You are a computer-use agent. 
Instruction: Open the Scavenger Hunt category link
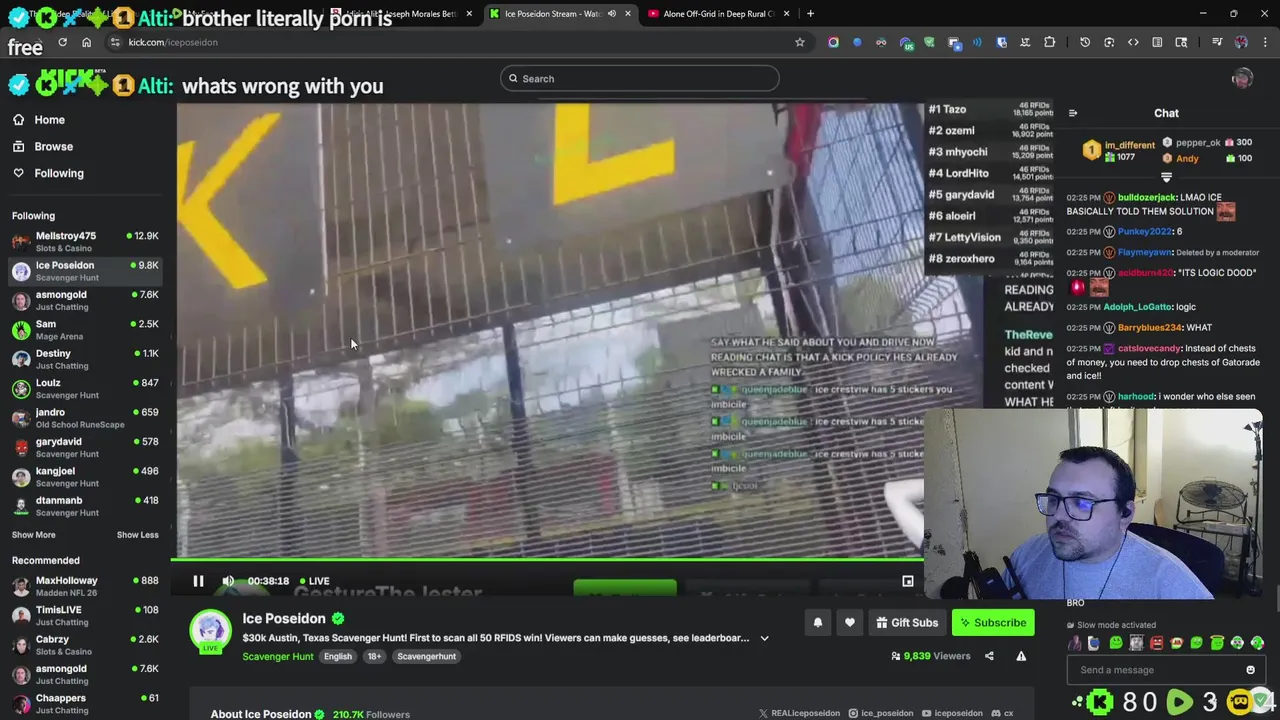278,656
